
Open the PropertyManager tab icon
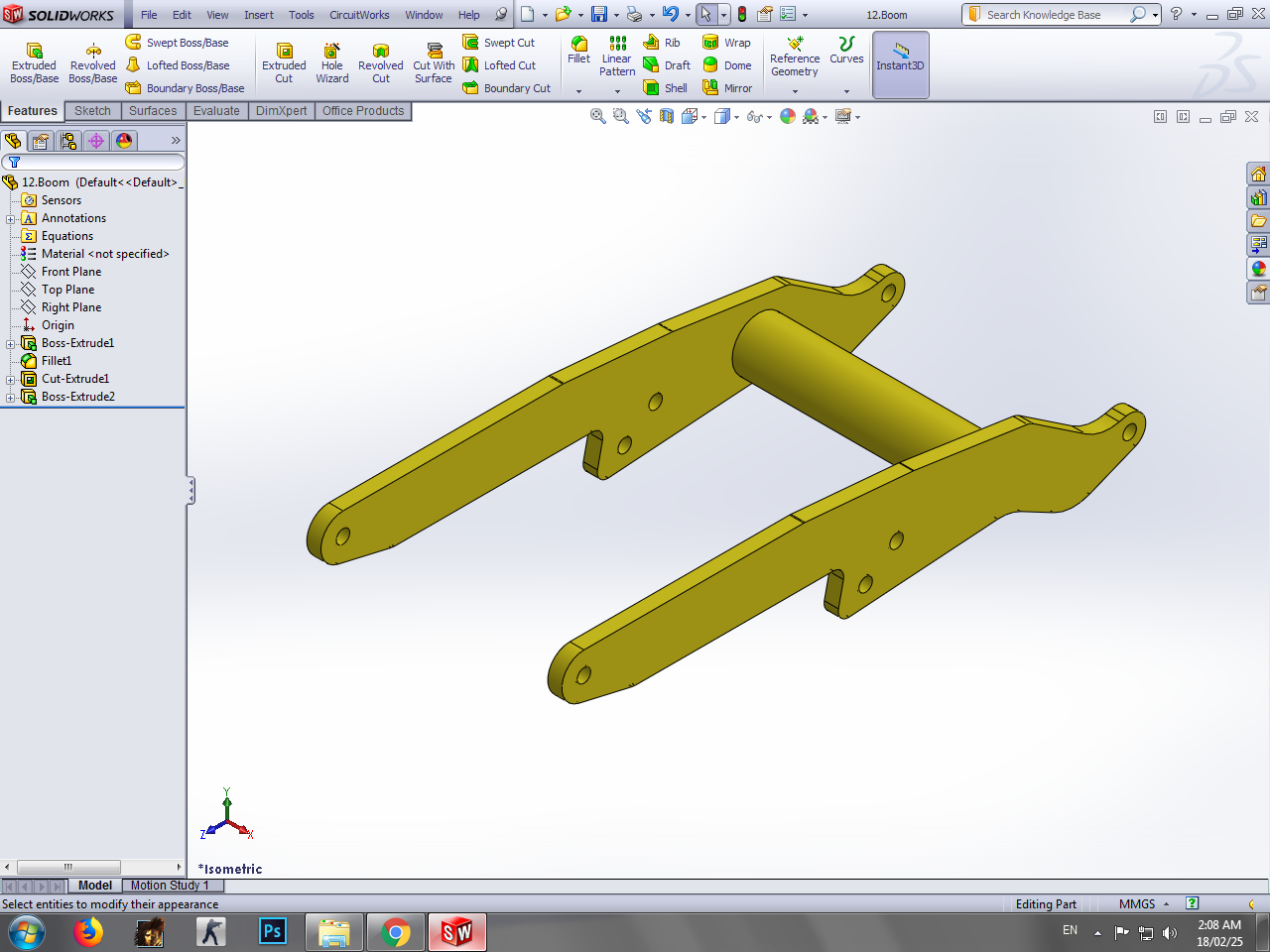[x=41, y=141]
